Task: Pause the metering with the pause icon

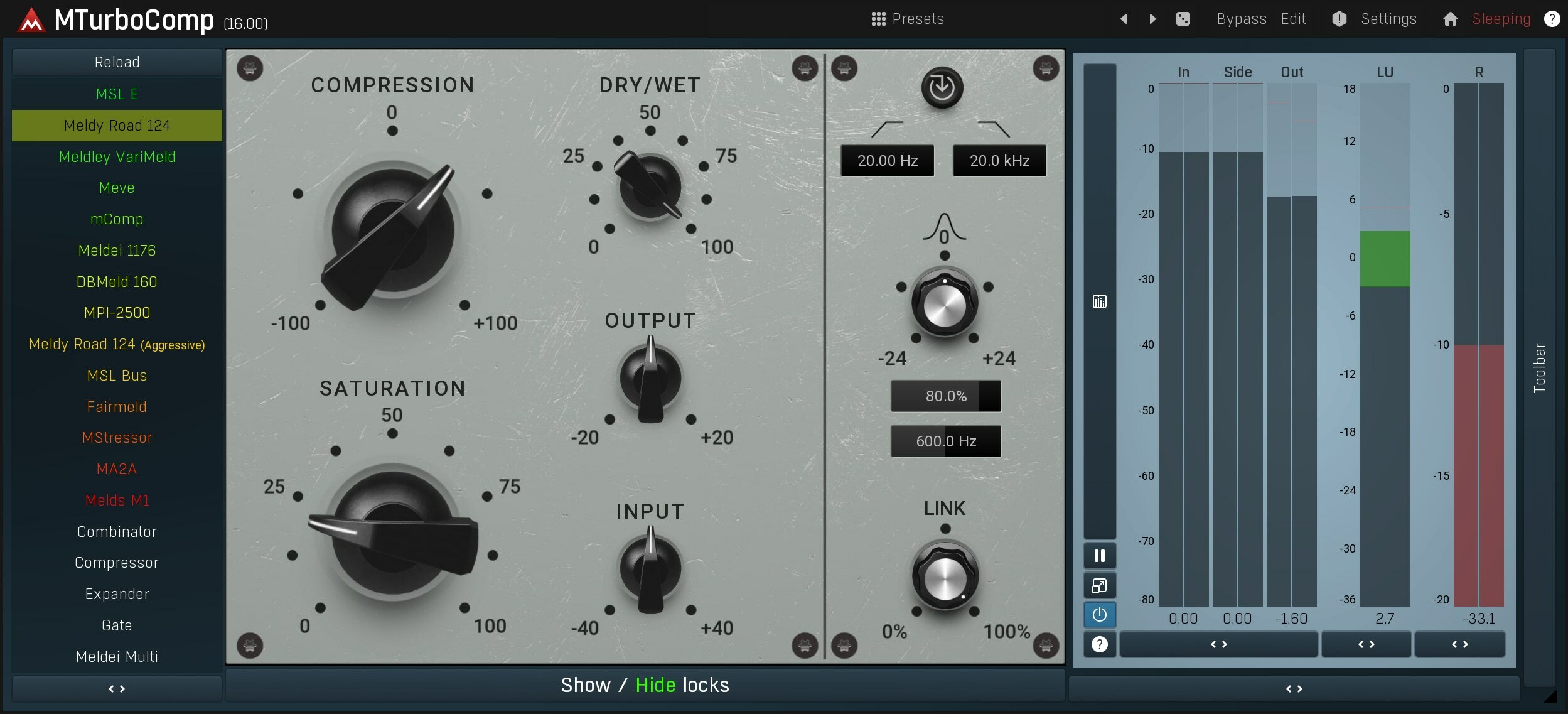Action: (1098, 555)
